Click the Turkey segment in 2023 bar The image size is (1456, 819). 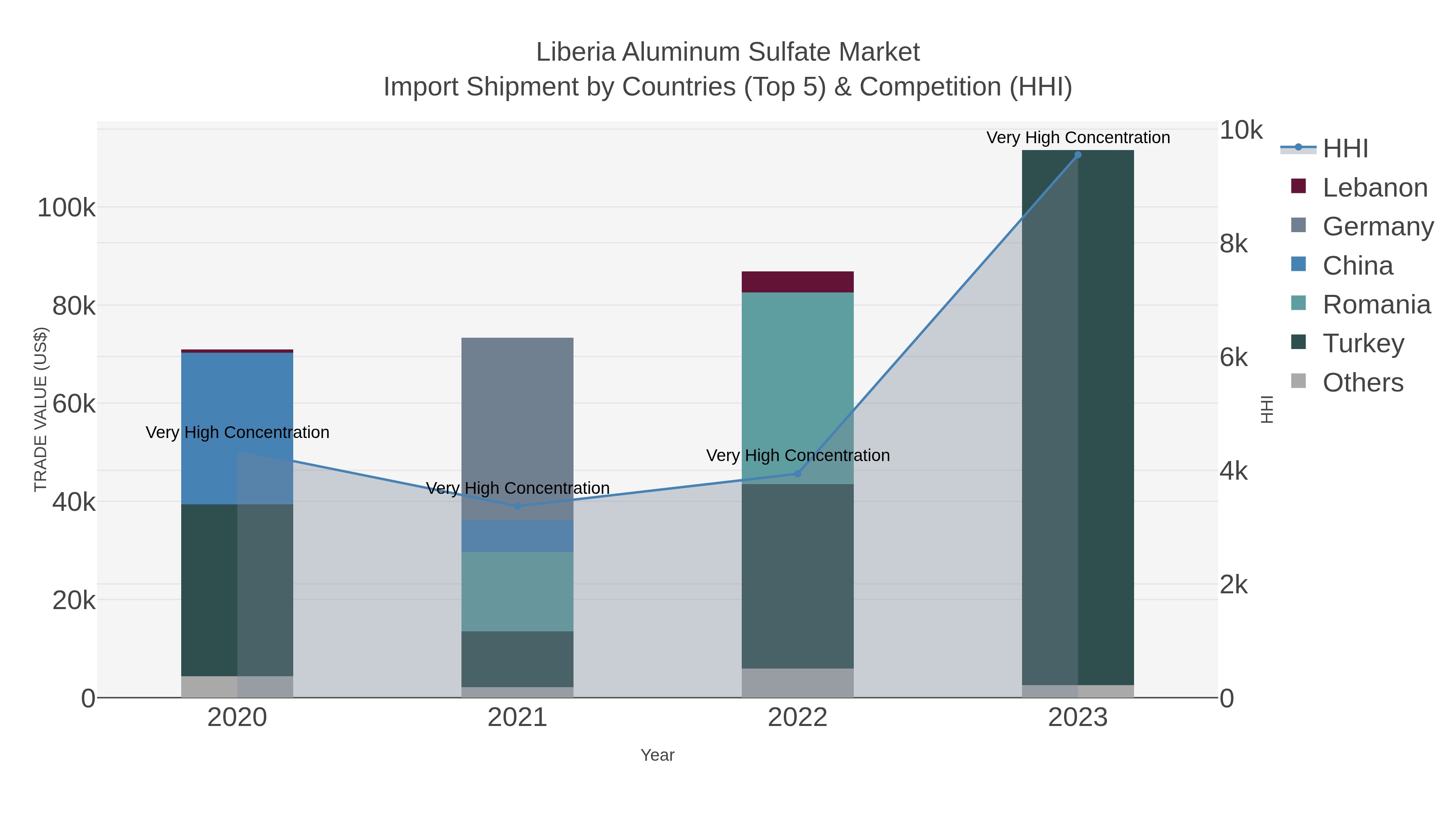click(1077, 418)
